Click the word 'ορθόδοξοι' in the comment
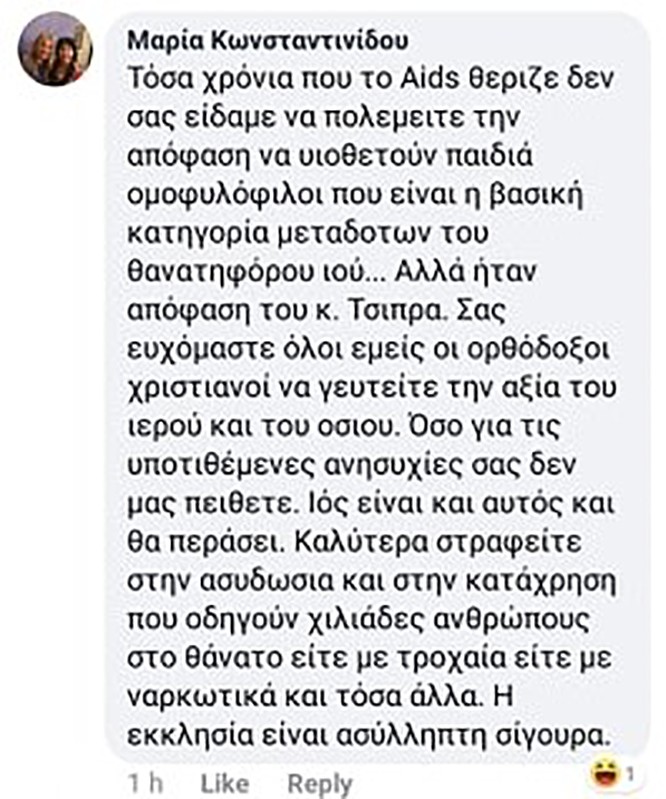Screen dimensions: 666x799 [538, 351]
